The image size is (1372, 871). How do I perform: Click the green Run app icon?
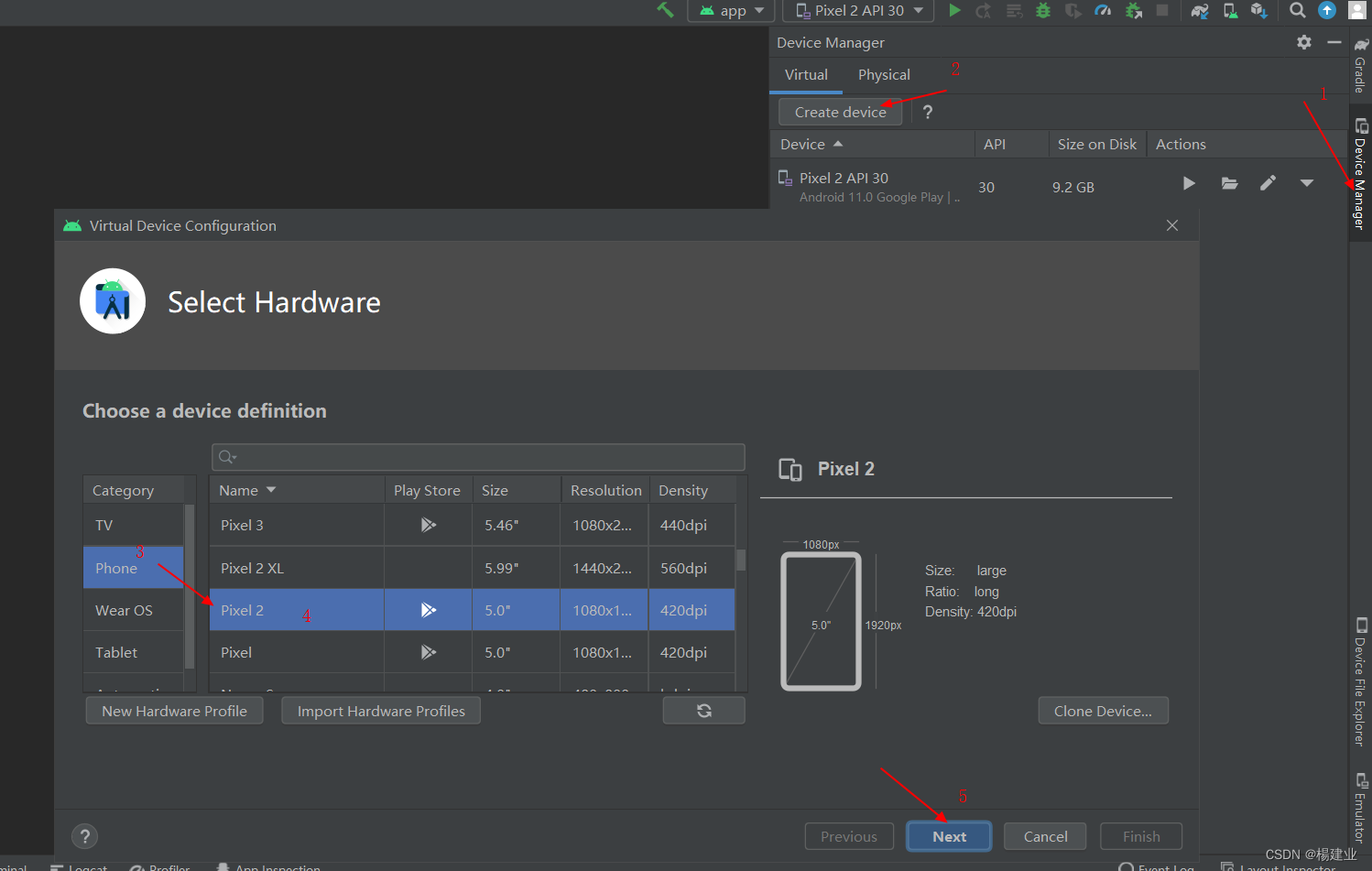(954, 10)
